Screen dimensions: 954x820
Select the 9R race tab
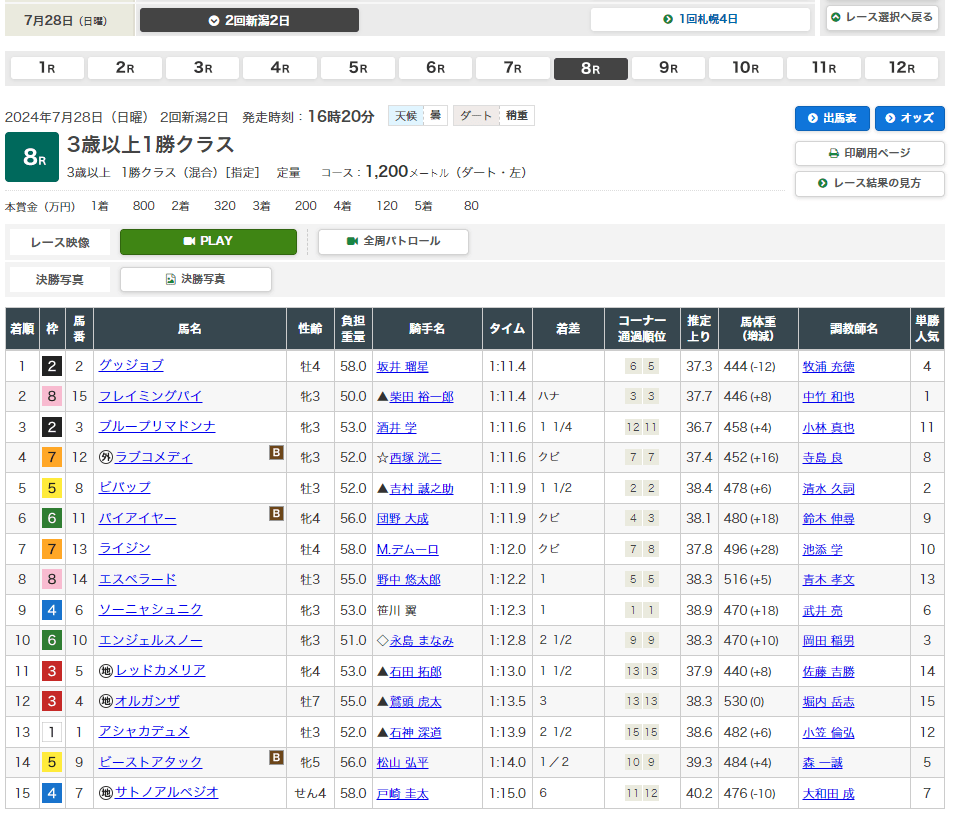tap(668, 68)
